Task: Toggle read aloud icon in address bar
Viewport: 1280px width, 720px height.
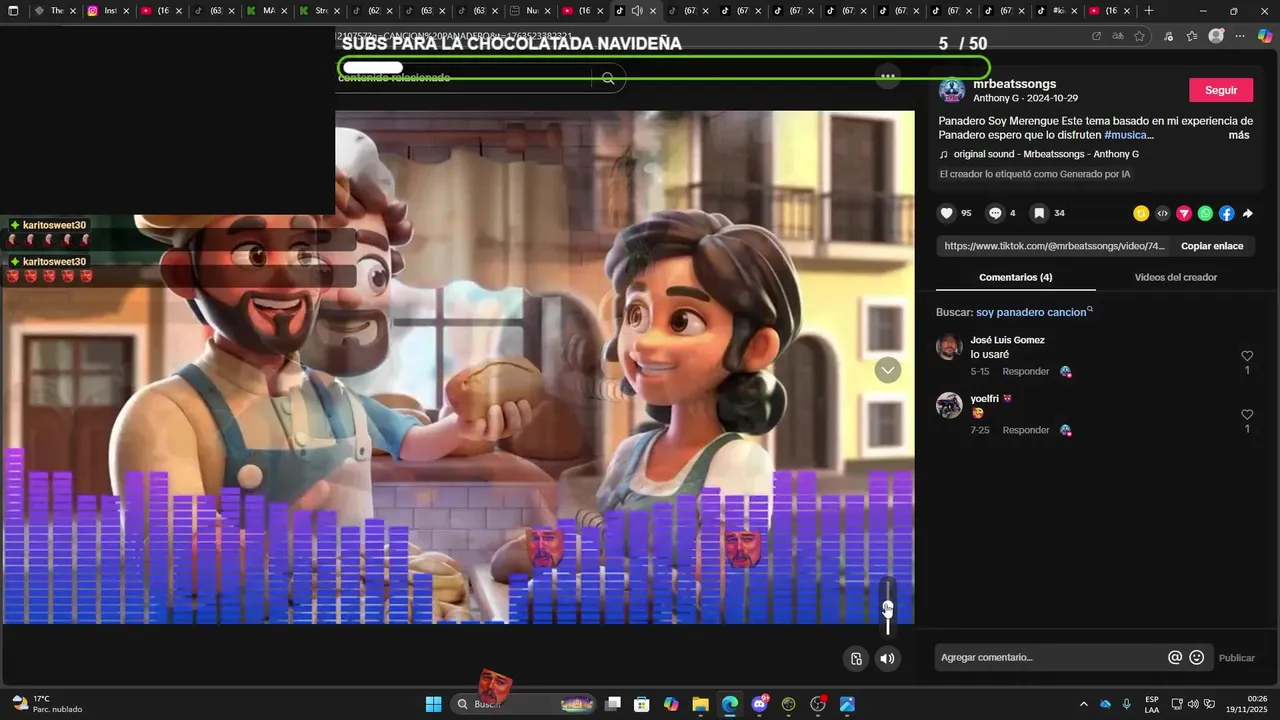Action: click(x=1118, y=36)
